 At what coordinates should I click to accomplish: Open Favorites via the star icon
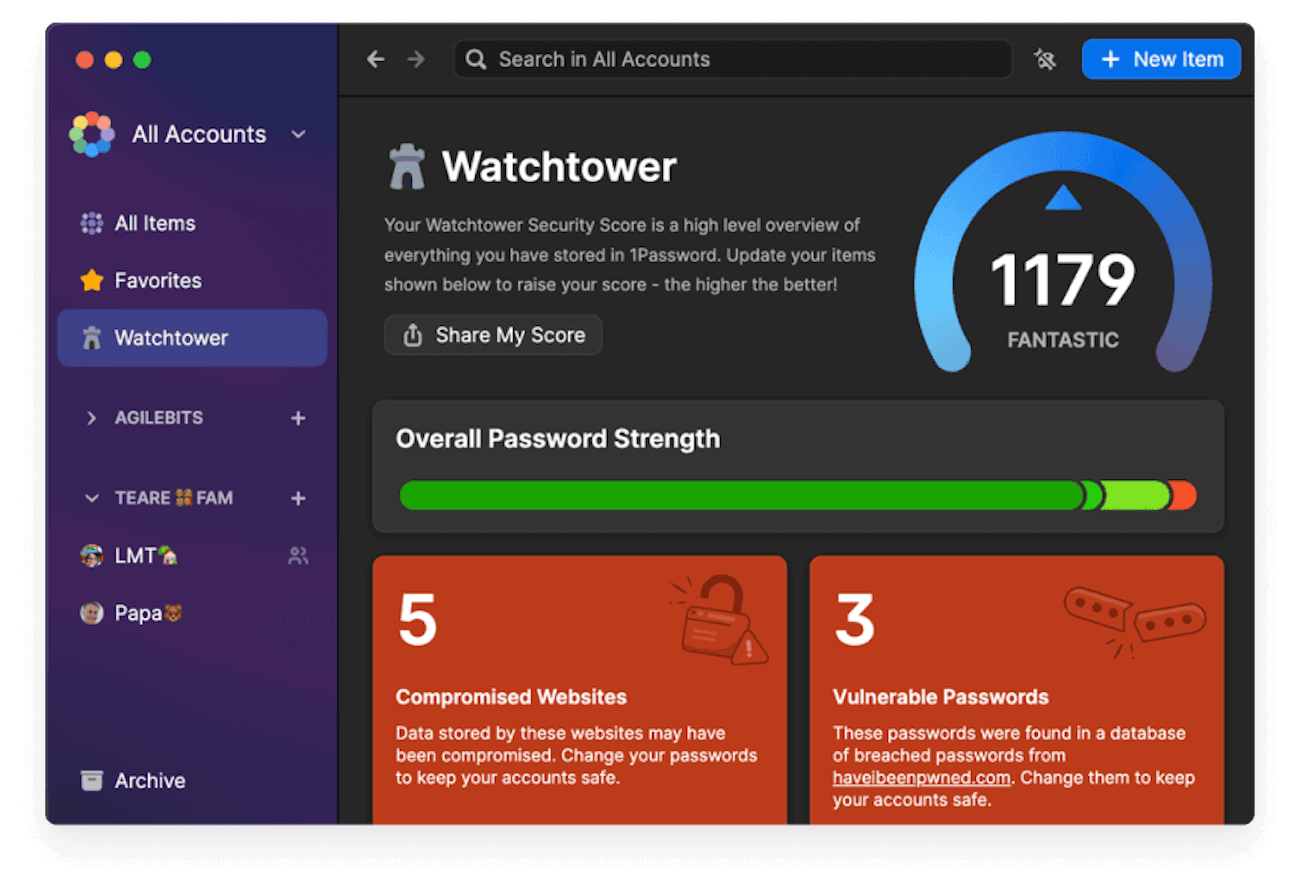pos(92,280)
